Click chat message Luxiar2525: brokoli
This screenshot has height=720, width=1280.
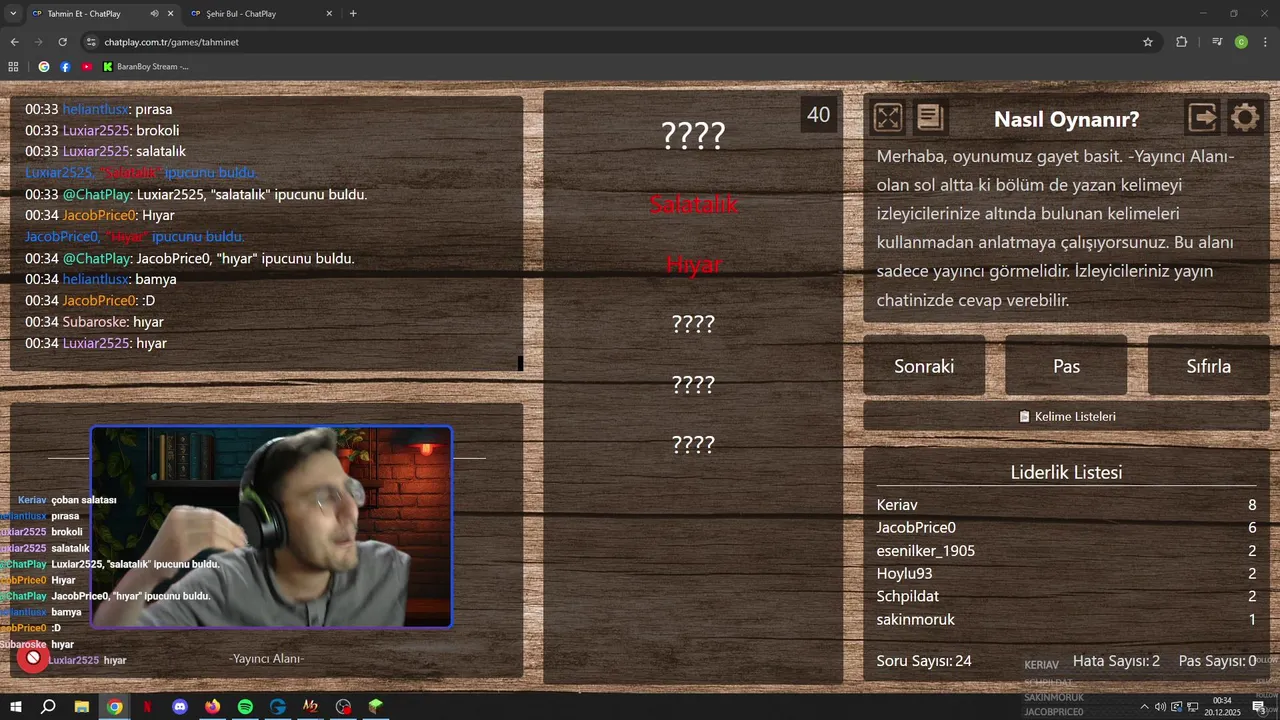[102, 130]
